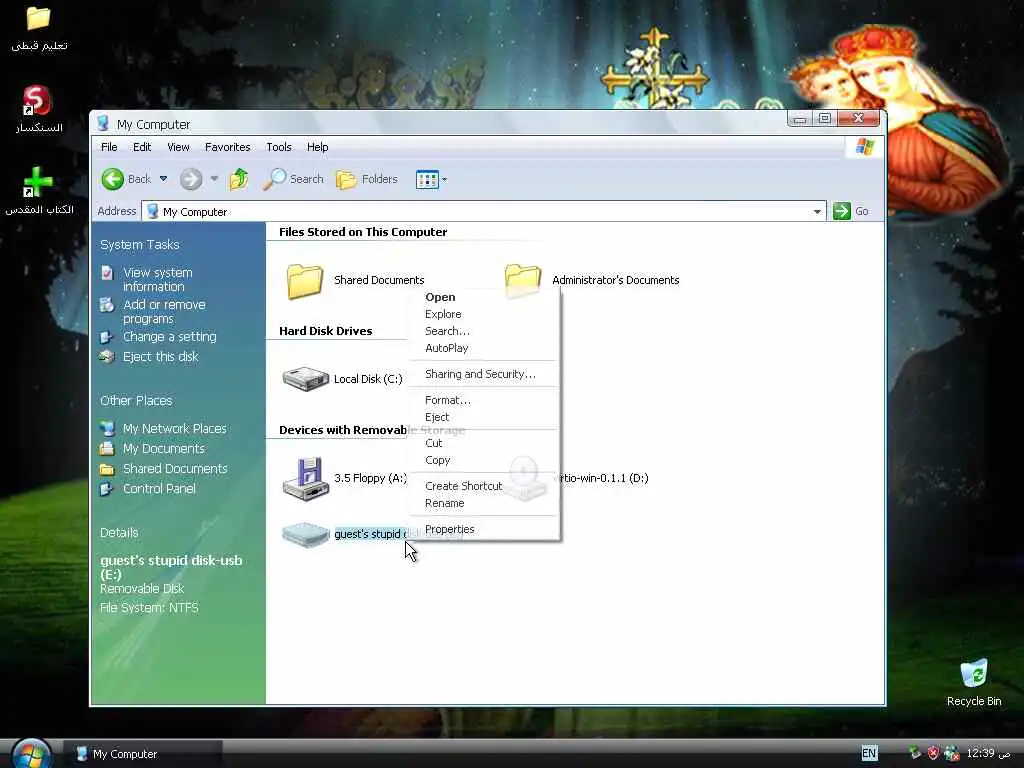Select the 3.5 Floppy (A:) icon

coord(305,478)
